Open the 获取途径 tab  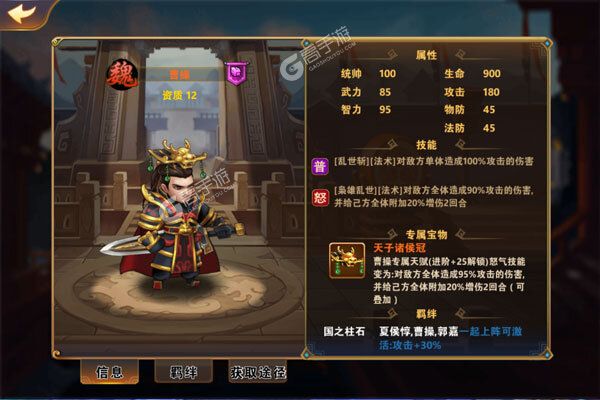pos(258,372)
